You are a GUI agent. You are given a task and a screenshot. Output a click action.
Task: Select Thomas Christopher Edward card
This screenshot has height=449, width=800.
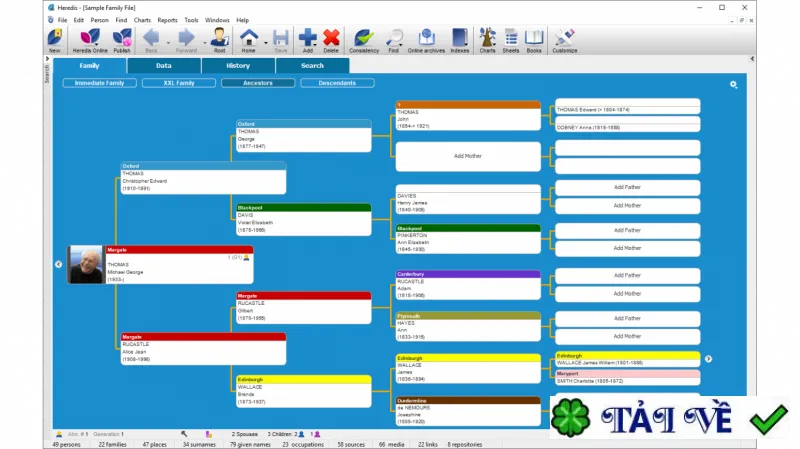click(x=203, y=178)
